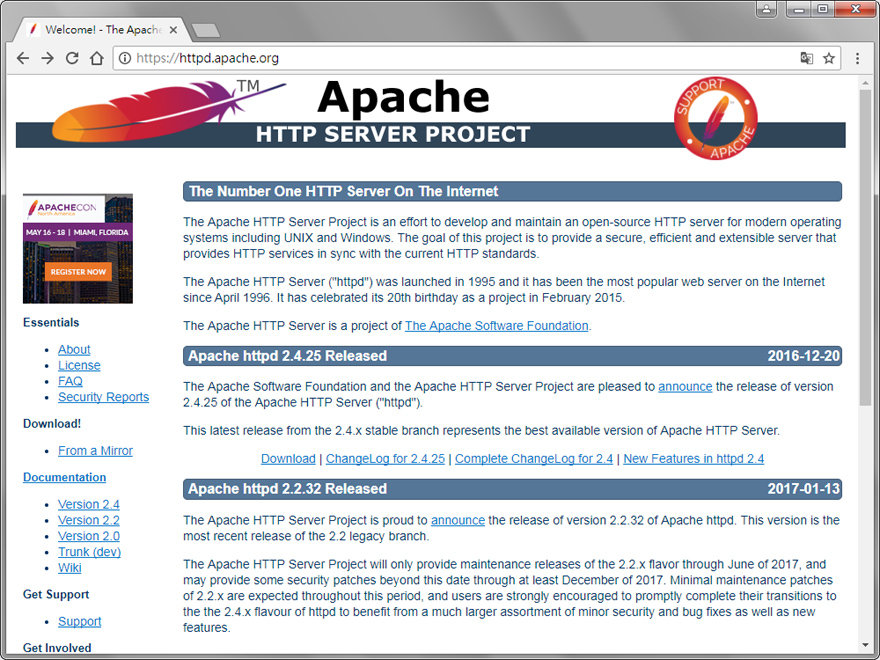Viewport: 880px width, 660px height.
Task: Open a new tab
Action: 205,30
